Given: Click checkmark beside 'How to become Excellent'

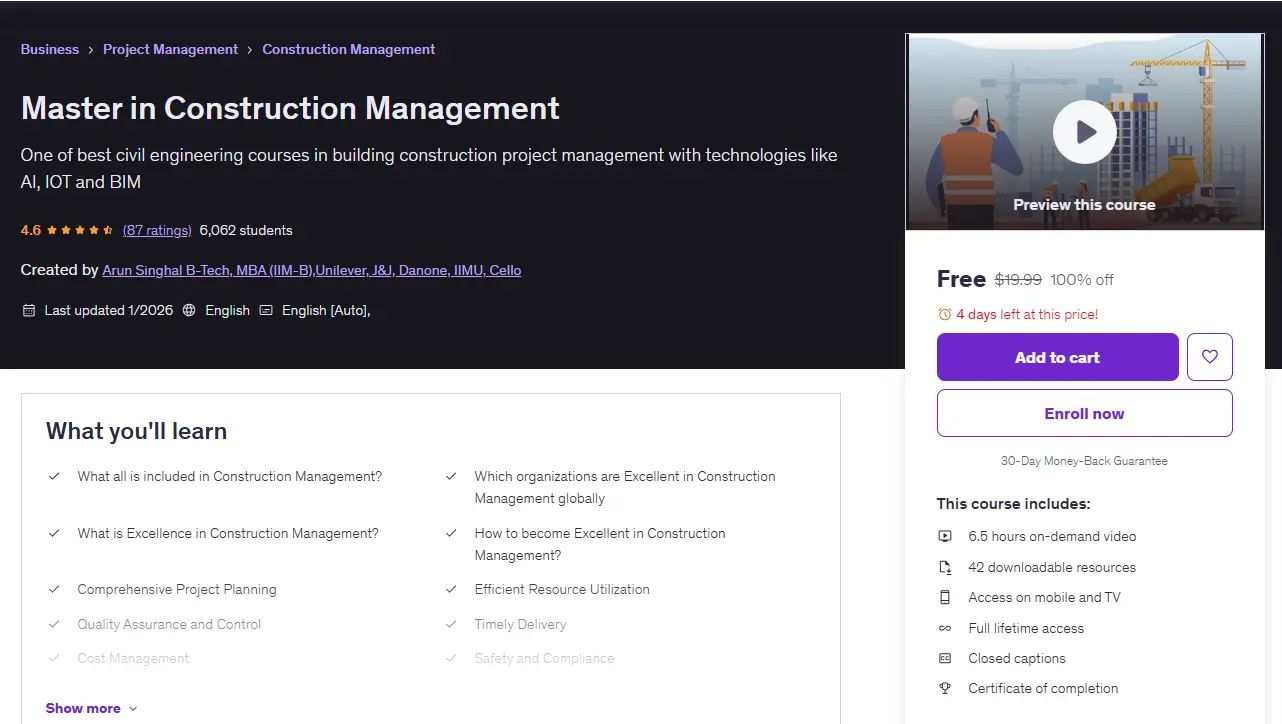Looking at the screenshot, I should pos(451,533).
